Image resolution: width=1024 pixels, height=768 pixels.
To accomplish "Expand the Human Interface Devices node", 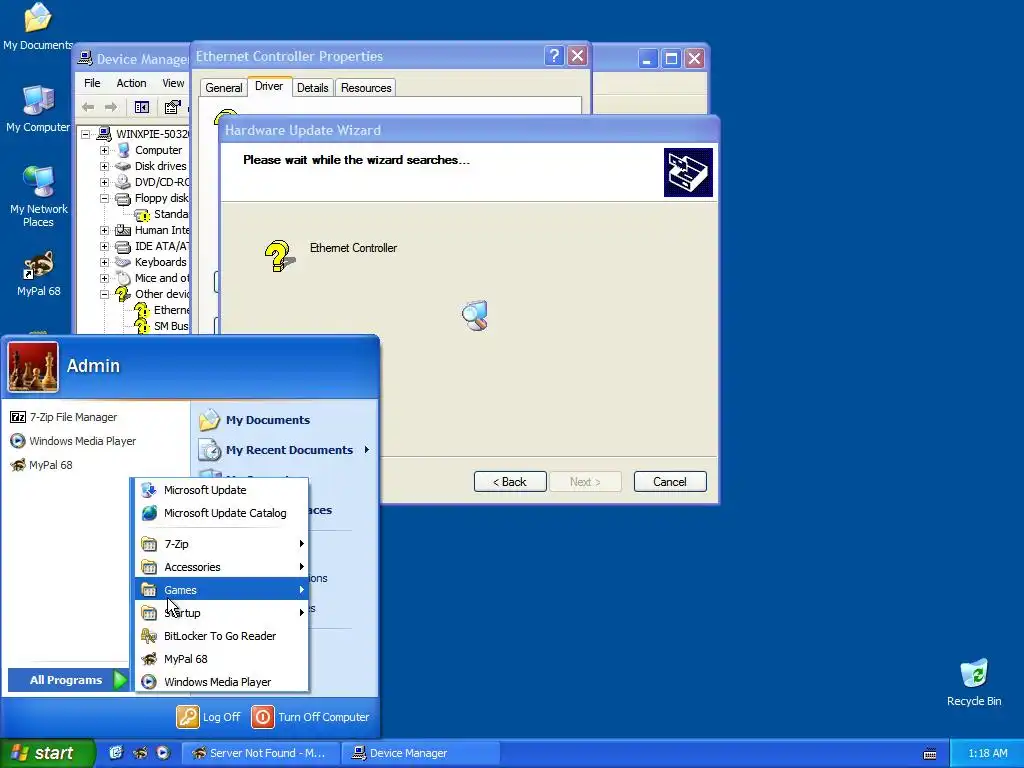I will 104,230.
